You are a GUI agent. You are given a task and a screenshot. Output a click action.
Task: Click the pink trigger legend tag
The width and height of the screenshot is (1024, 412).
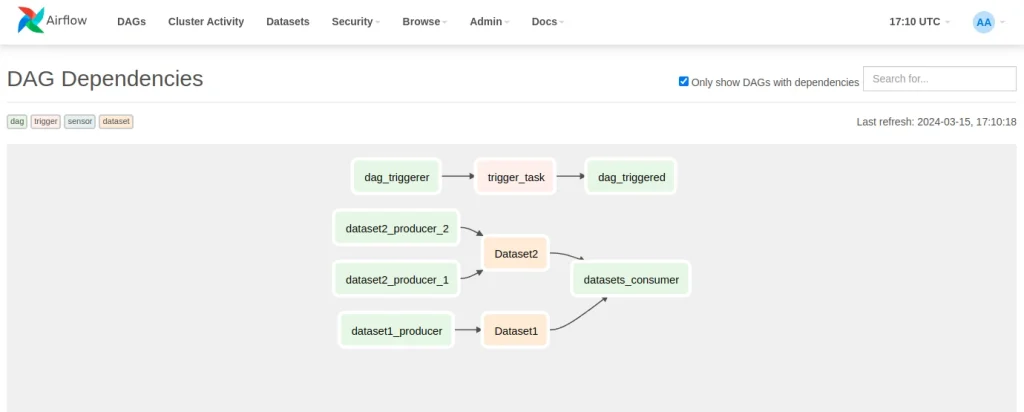tap(46, 121)
